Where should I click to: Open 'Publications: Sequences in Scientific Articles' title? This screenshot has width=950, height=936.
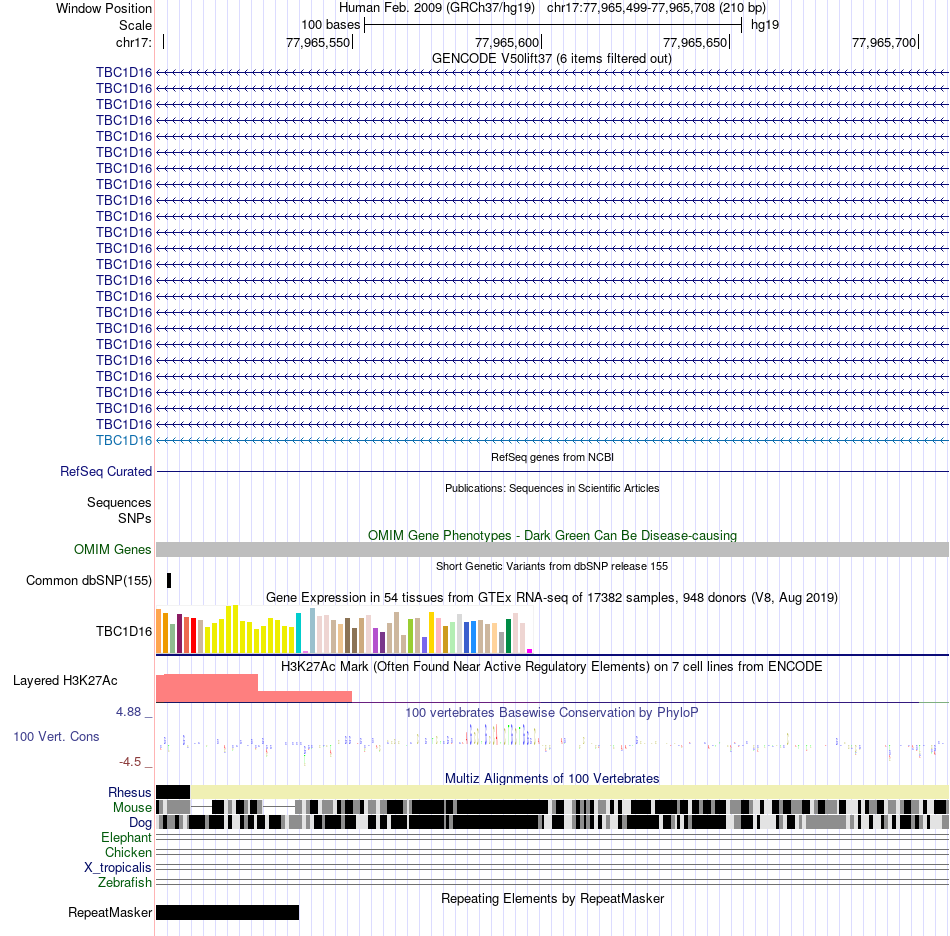tap(552, 488)
